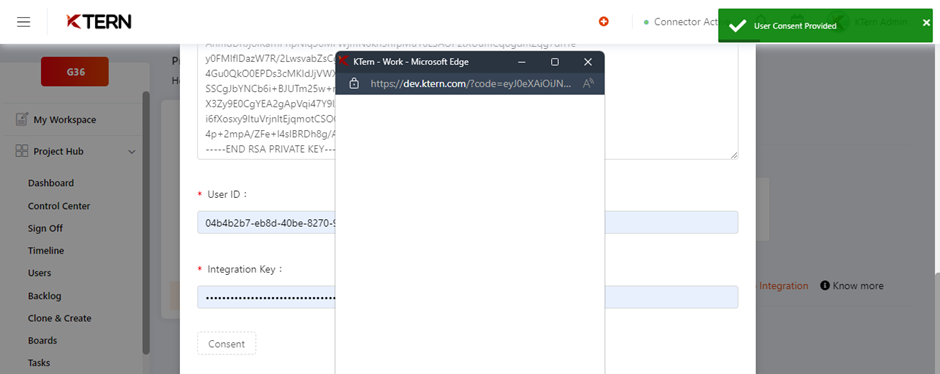Open Control Center from sidebar
The width and height of the screenshot is (940, 374).
click(x=59, y=206)
